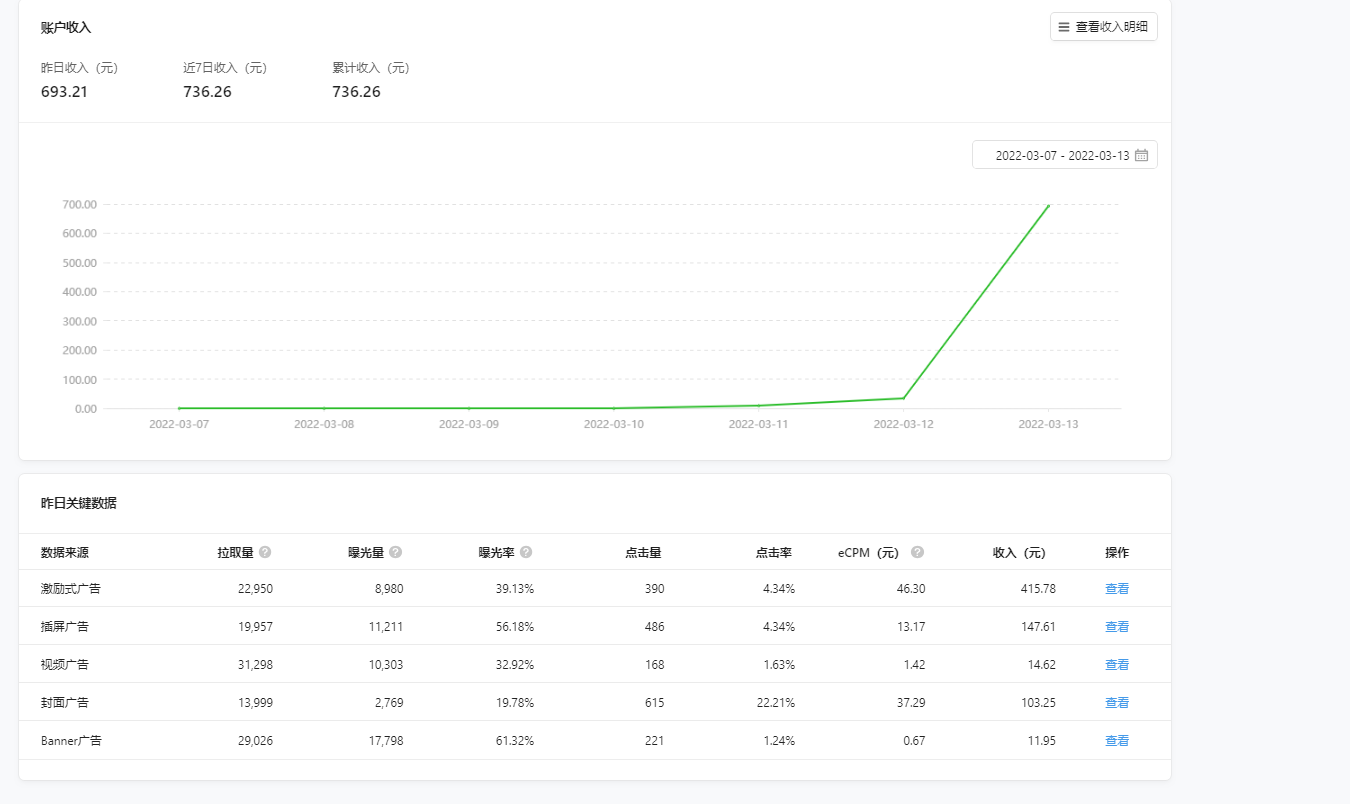Open the 查看收入明细 income details button
The image size is (1350, 804).
coord(1103,27)
